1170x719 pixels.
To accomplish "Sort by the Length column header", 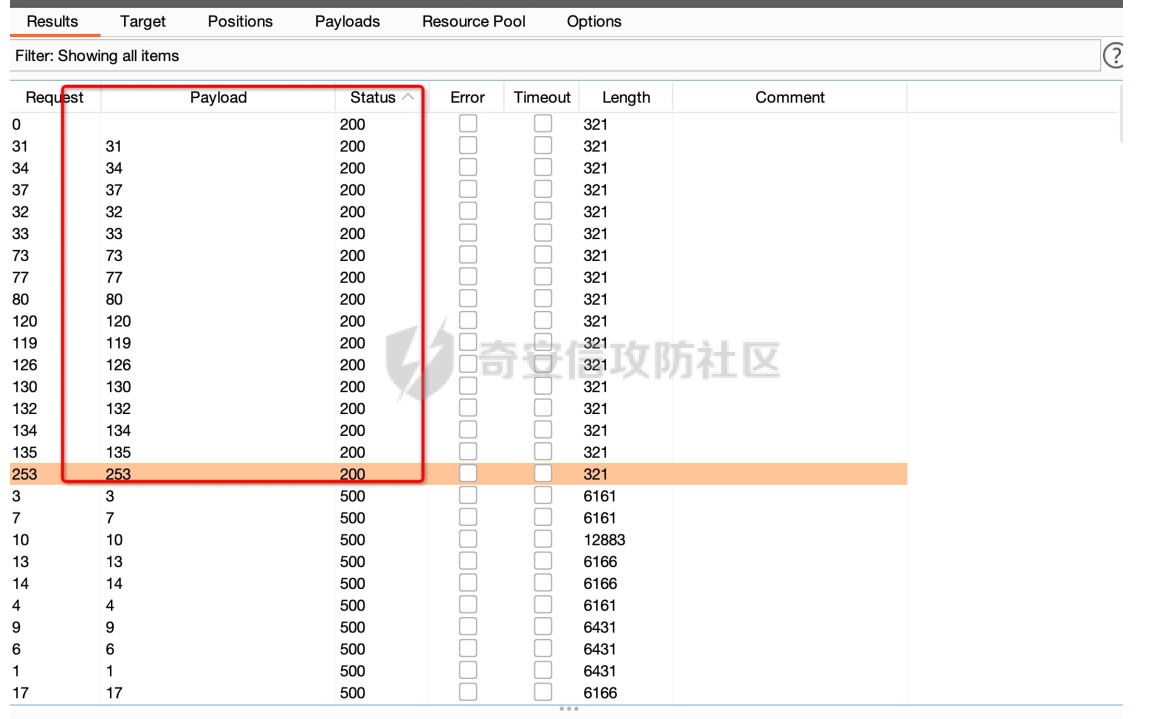I will click(x=626, y=97).
